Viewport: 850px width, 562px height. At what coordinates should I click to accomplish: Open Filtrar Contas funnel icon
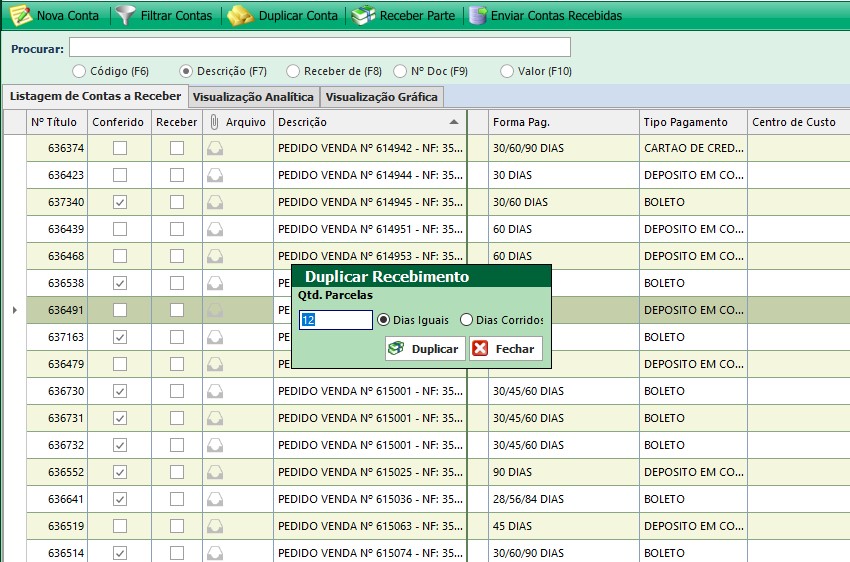click(125, 15)
